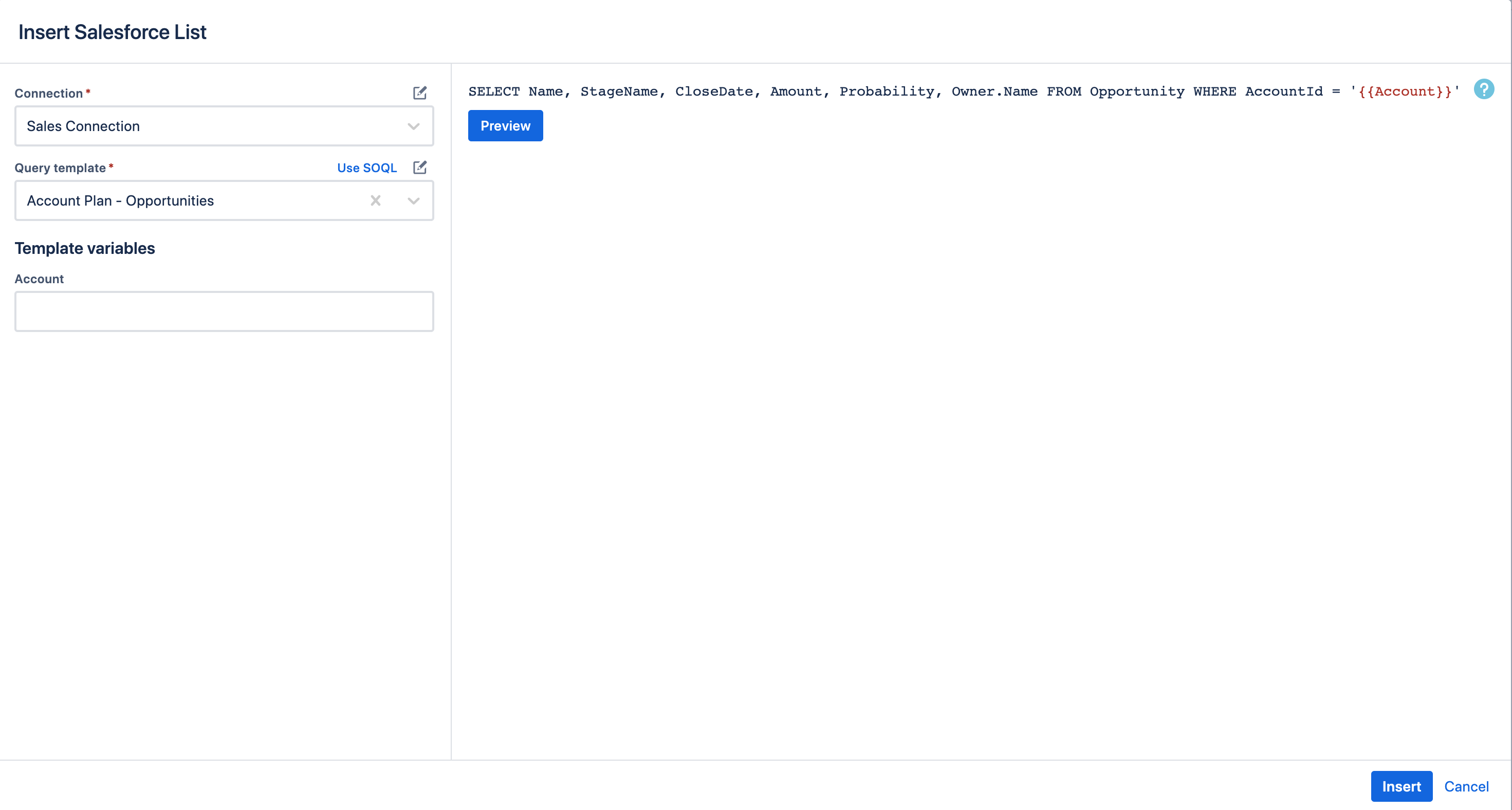The width and height of the screenshot is (1512, 810).
Task: Click the Template variables heading
Action: click(85, 248)
